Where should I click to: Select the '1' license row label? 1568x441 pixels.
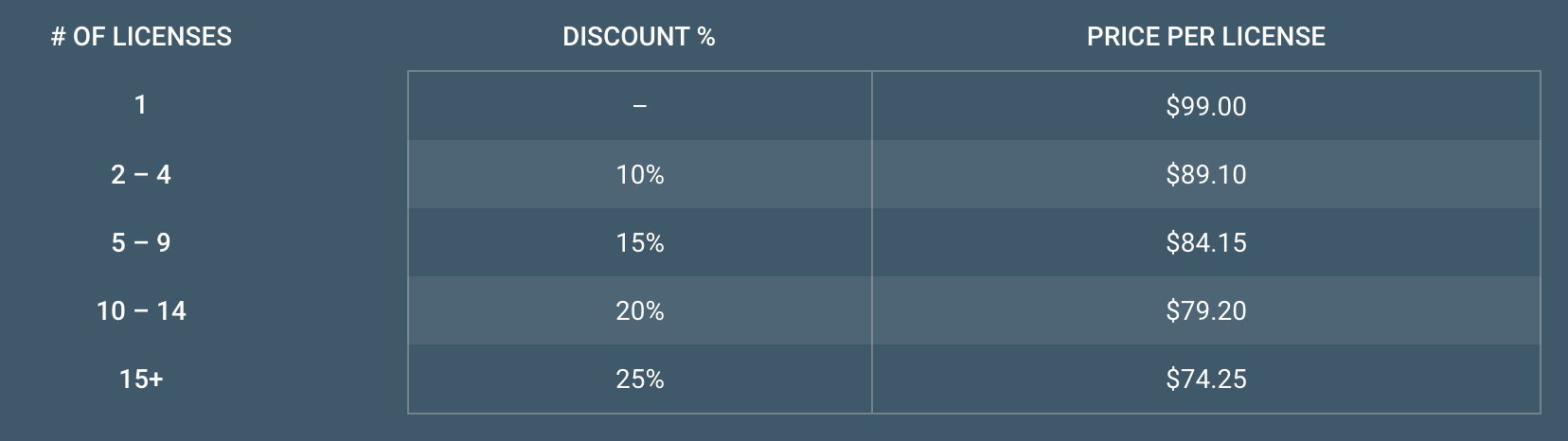pyautogui.click(x=141, y=104)
